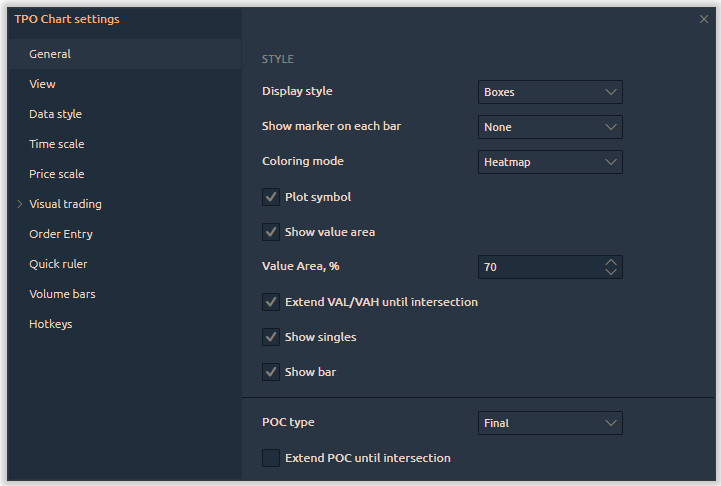Image resolution: width=721 pixels, height=486 pixels.
Task: Open the Data style settings
Action: coord(56,114)
